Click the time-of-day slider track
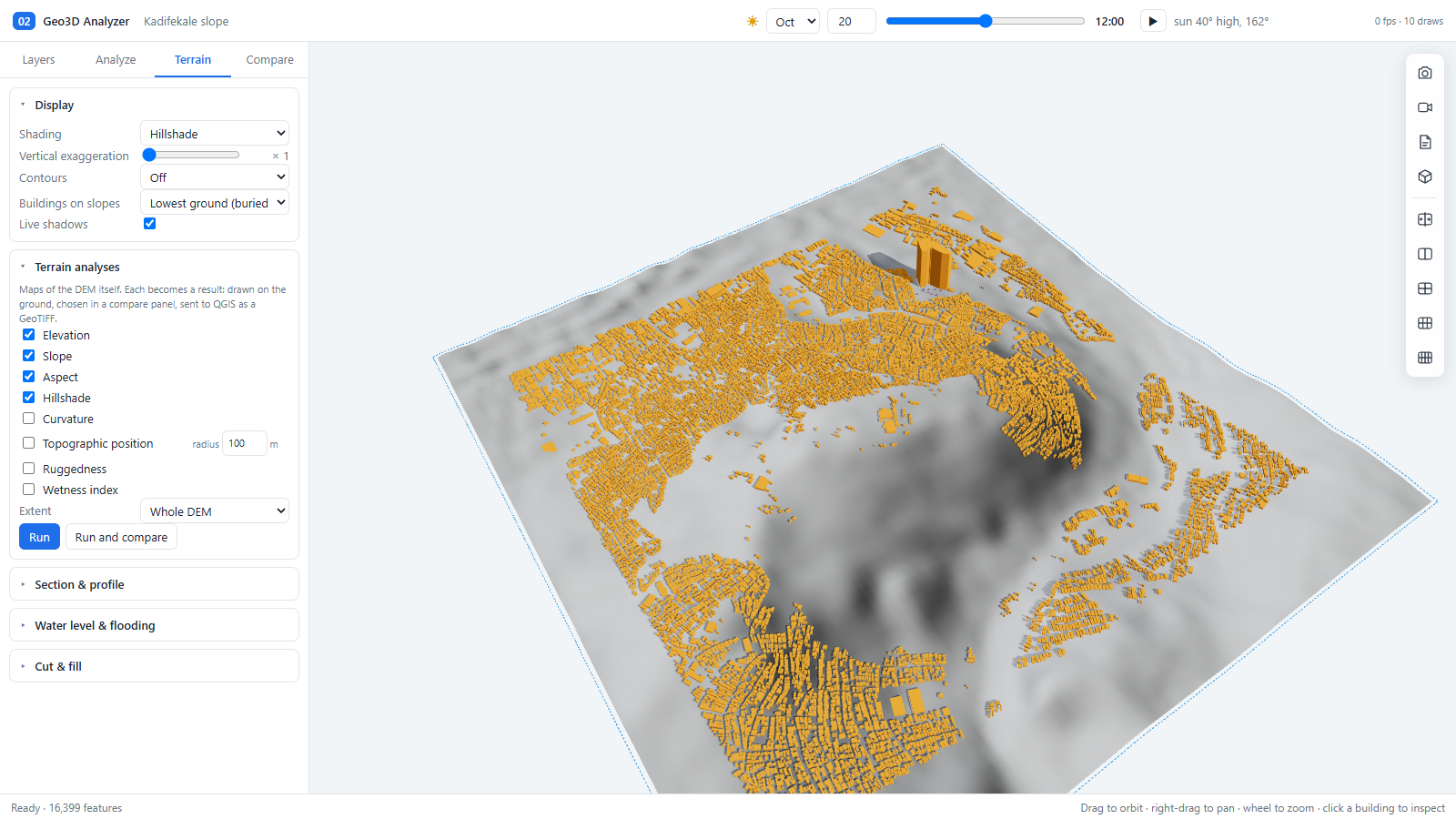1456x819 pixels. pos(986,21)
